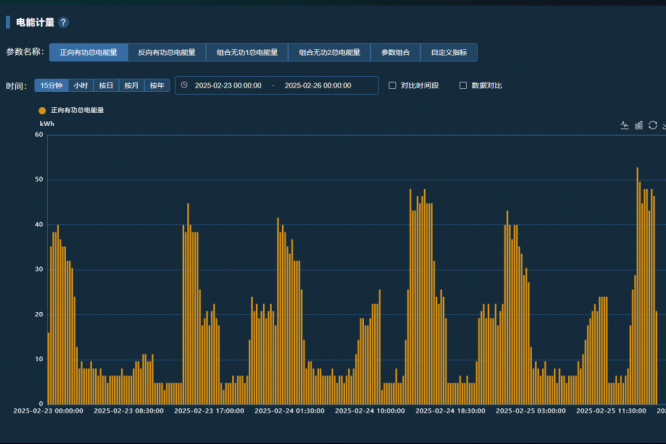Choose the 15分钟 time interval
The height and width of the screenshot is (444, 666).
[51, 86]
